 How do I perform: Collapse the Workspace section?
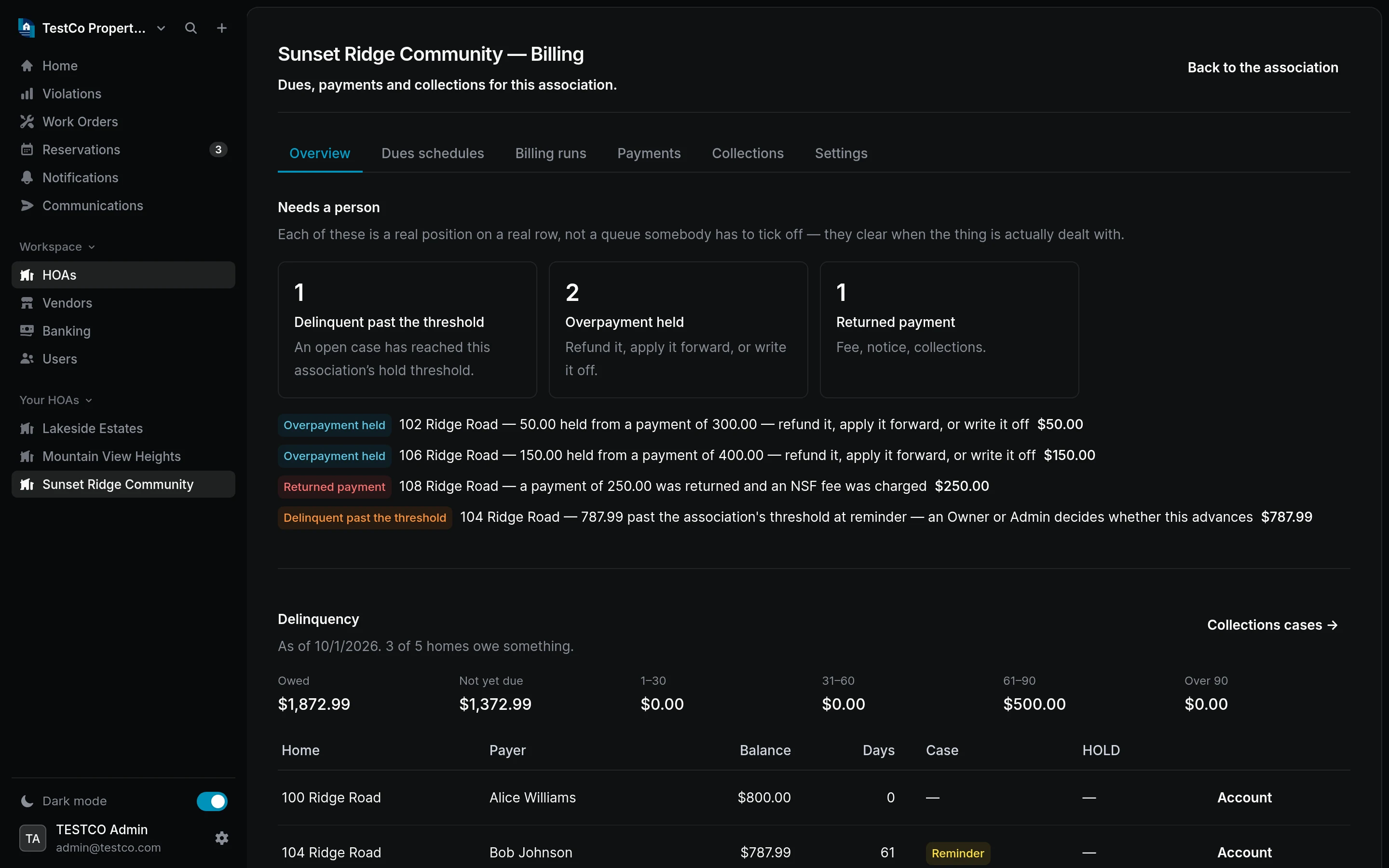pos(57,247)
